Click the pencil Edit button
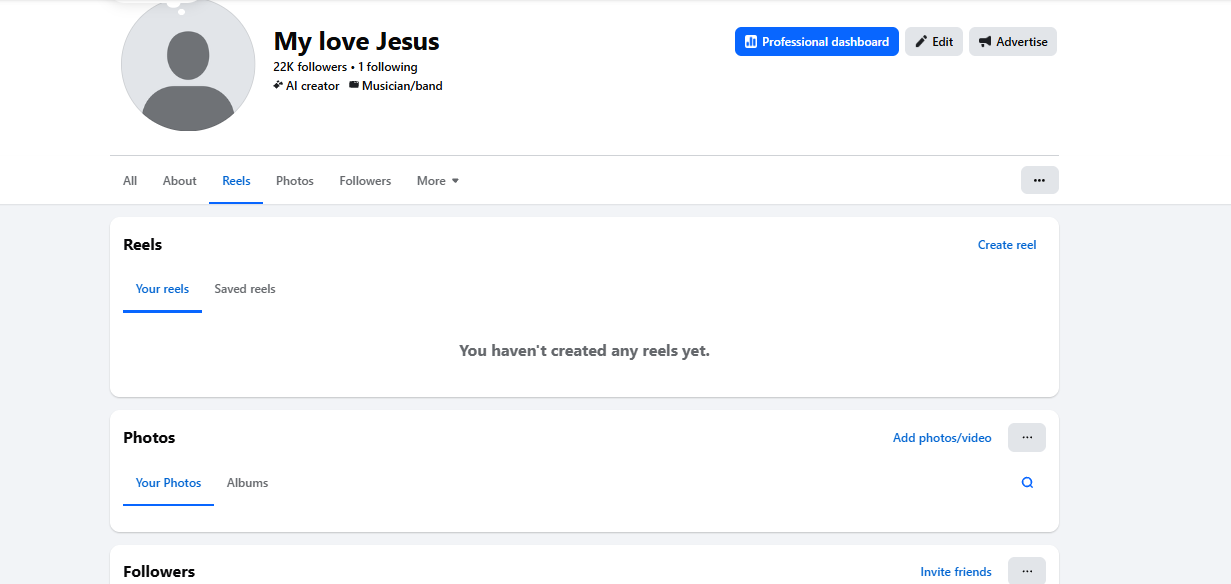Image resolution: width=1231 pixels, height=584 pixels. pos(934,42)
